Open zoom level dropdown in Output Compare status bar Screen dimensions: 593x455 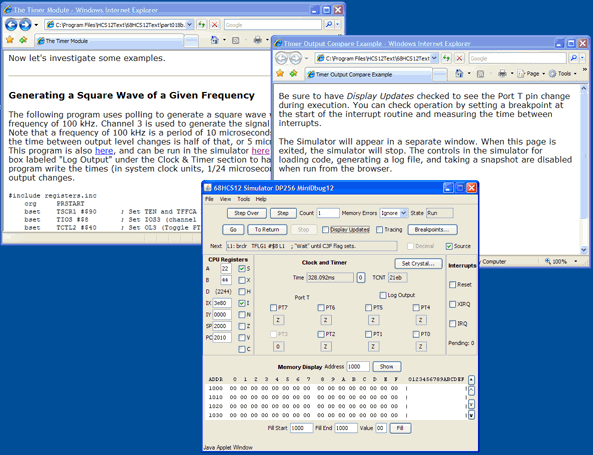pyautogui.click(x=576, y=261)
